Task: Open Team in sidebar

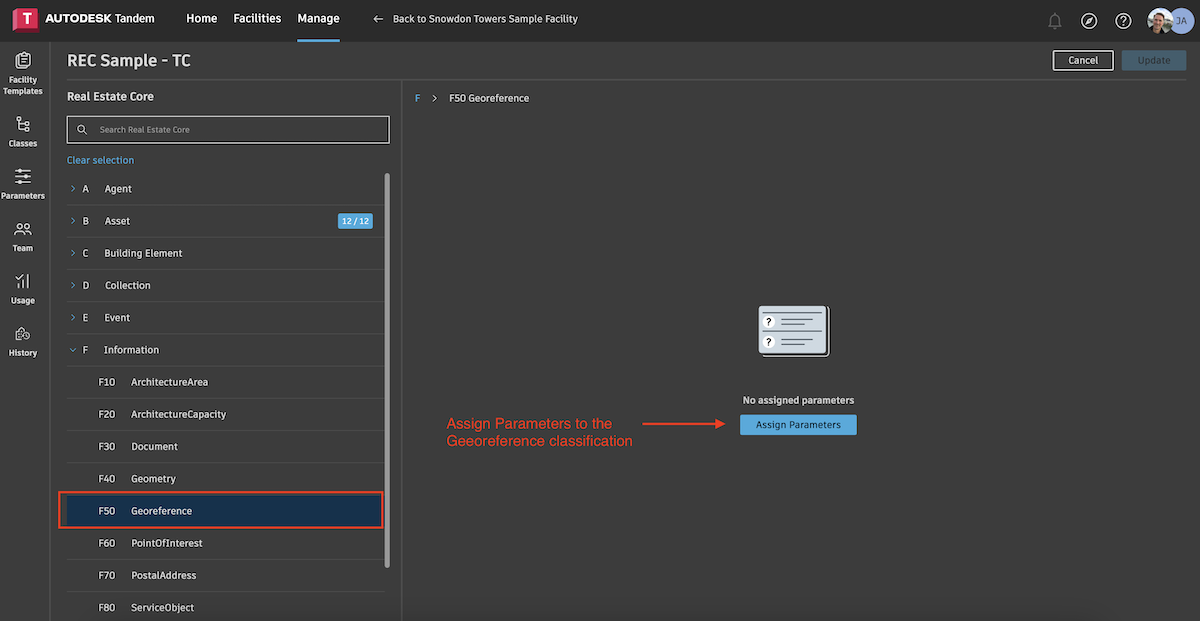Action: [x=23, y=237]
